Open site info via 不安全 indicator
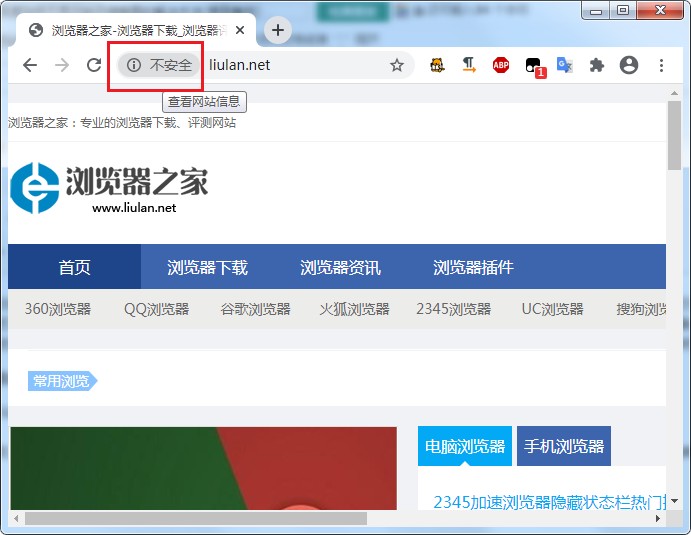 [x=159, y=65]
